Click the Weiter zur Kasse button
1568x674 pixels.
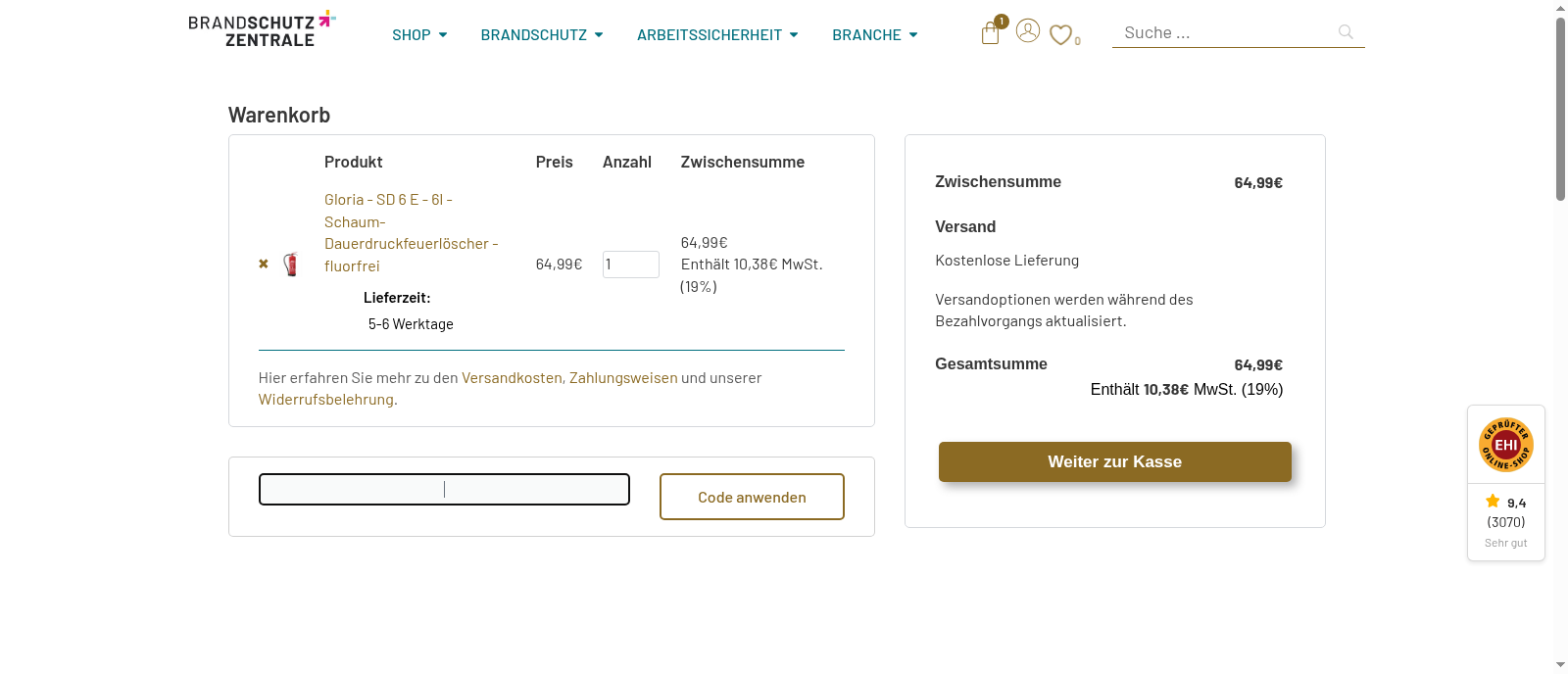pyautogui.click(x=1114, y=461)
